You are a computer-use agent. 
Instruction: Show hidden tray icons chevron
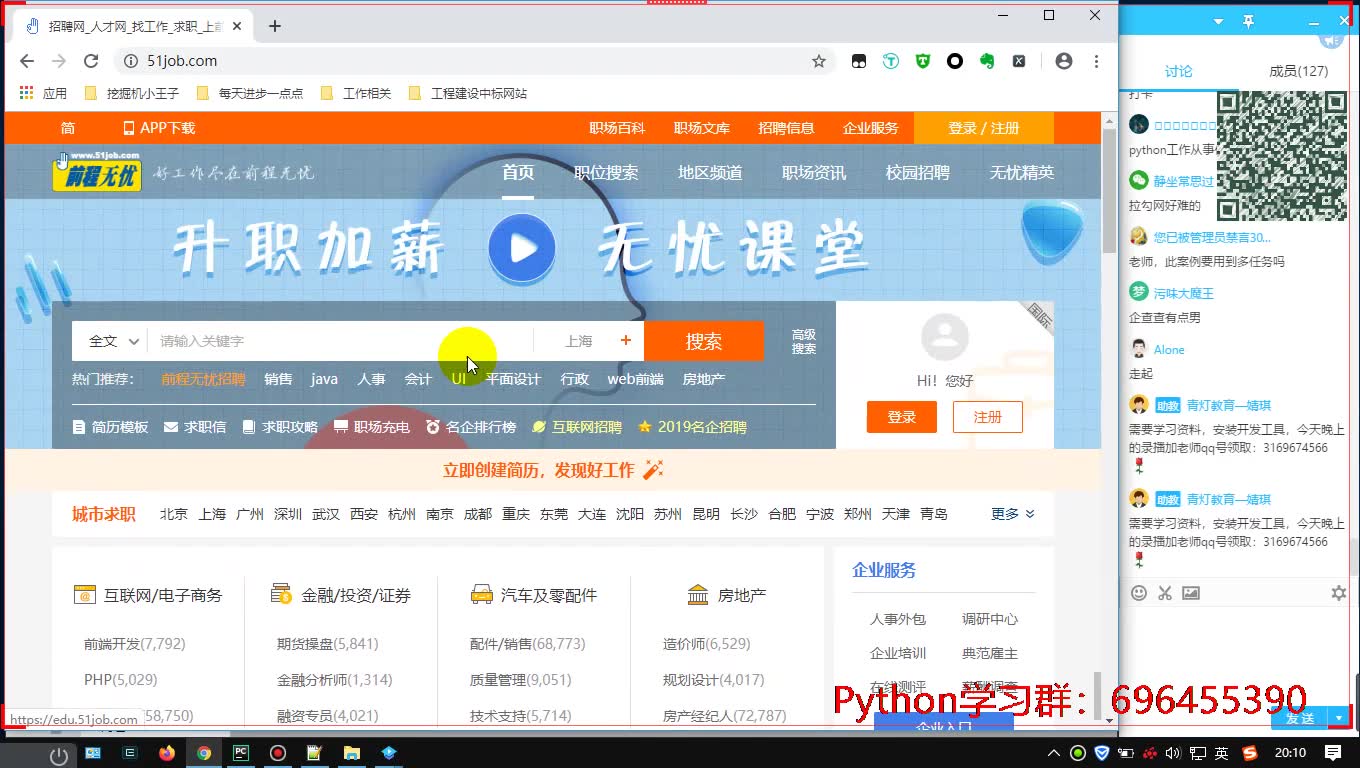click(x=1053, y=753)
